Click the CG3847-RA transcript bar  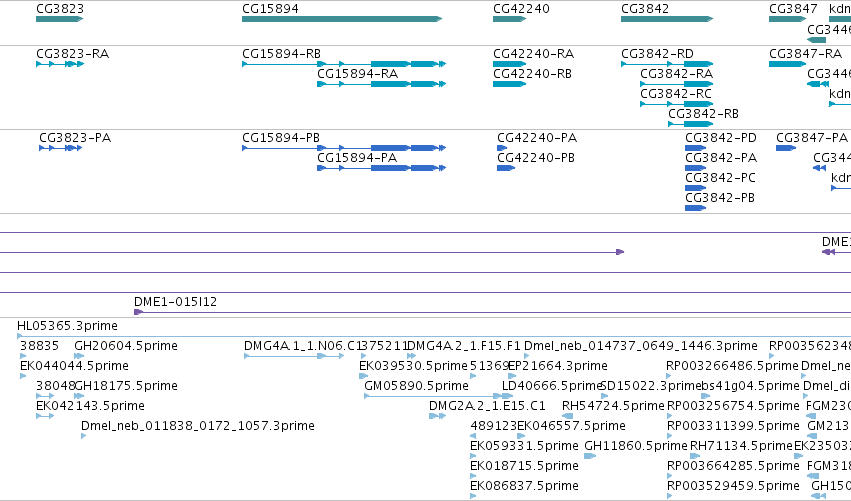[788, 64]
